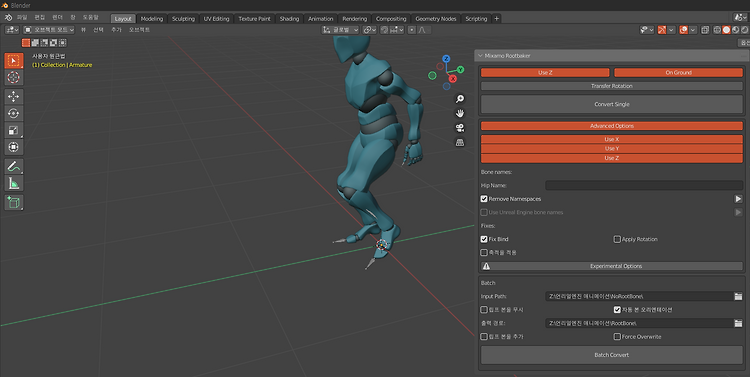Open the Geometry Nodes workspace tab
The width and height of the screenshot is (750, 377).
click(x=436, y=19)
